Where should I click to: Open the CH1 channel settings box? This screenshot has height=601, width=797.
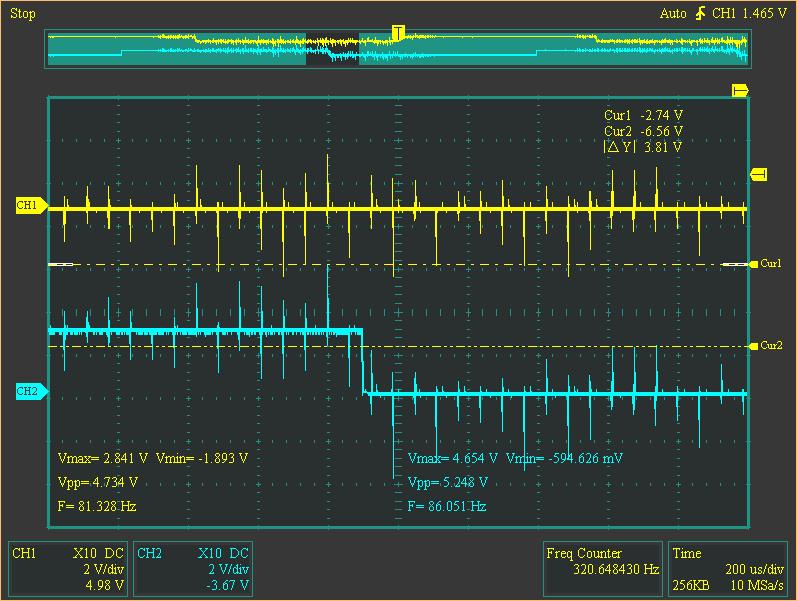point(67,568)
